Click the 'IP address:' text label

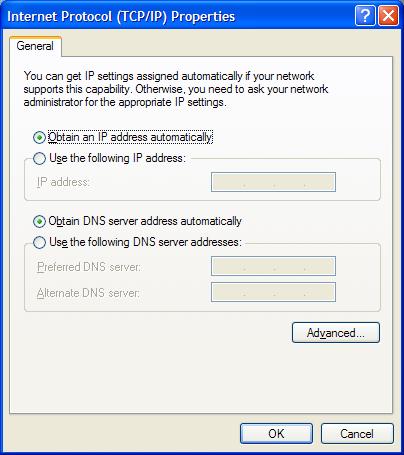click(x=63, y=182)
